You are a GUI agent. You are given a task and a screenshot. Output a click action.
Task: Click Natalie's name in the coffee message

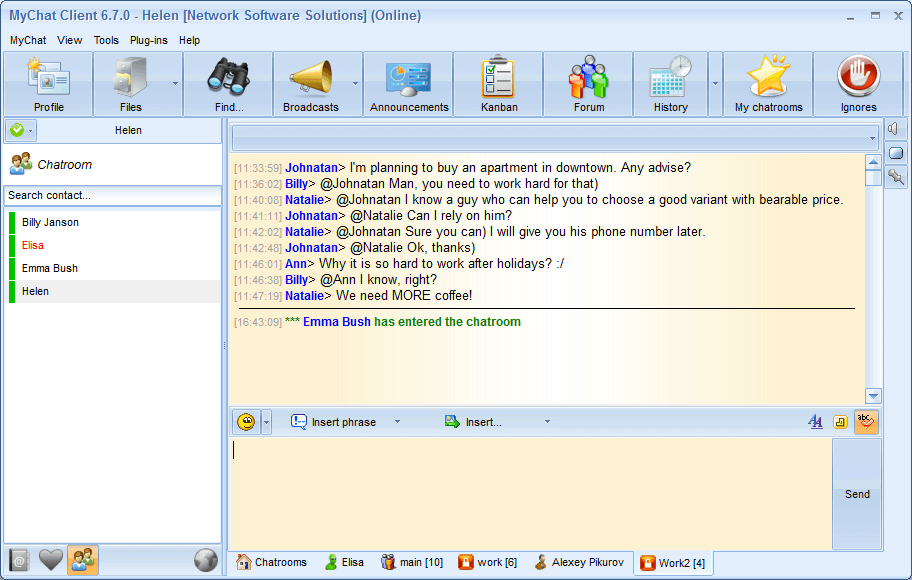coord(304,296)
